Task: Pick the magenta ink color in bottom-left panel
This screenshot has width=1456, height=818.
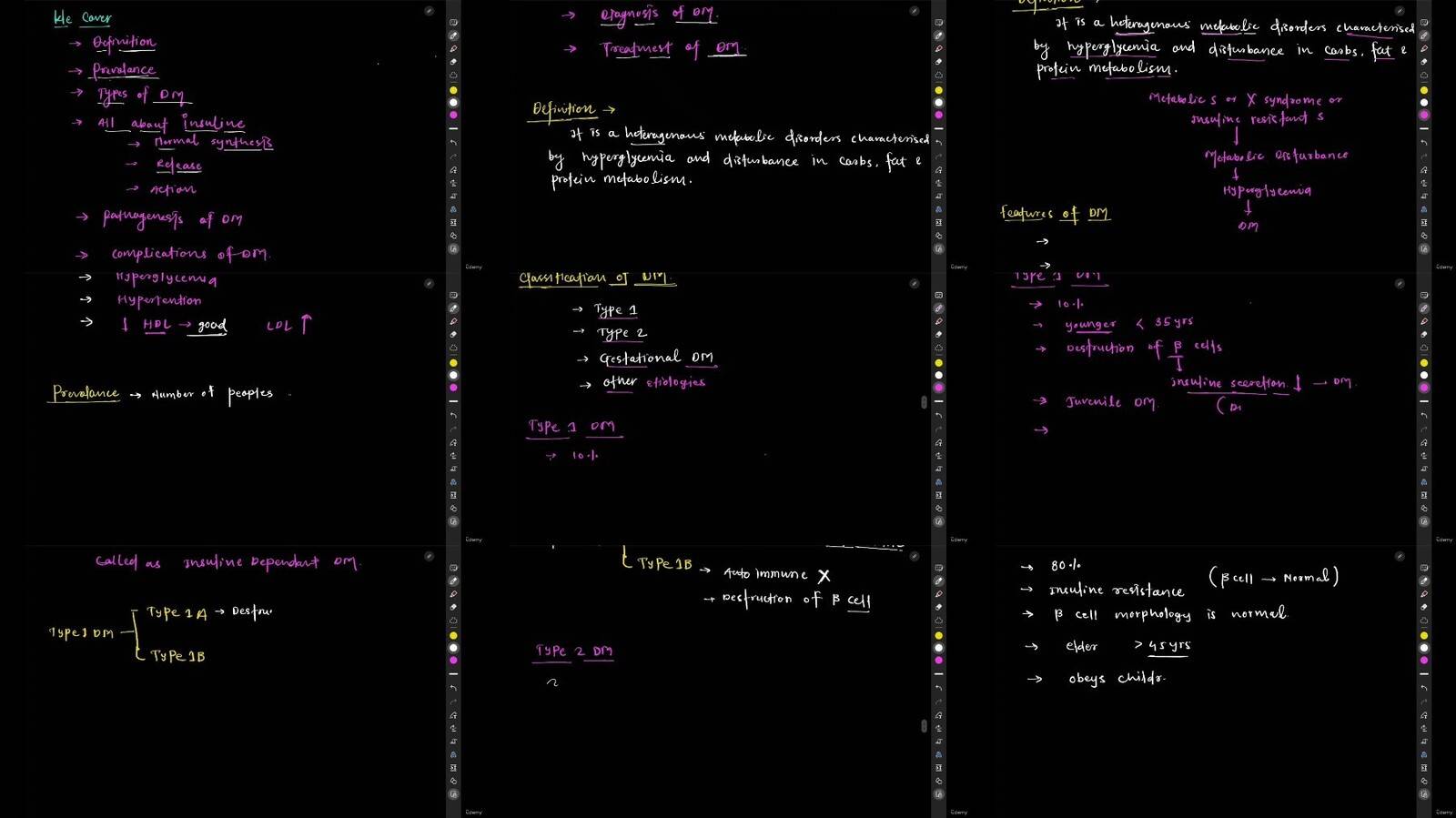Action: pos(453,660)
